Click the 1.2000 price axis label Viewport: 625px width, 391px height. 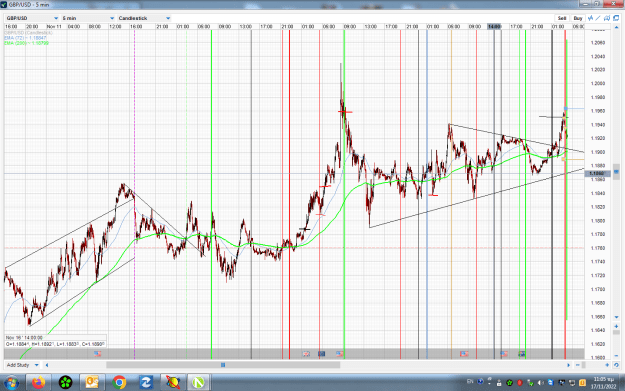coord(597,83)
